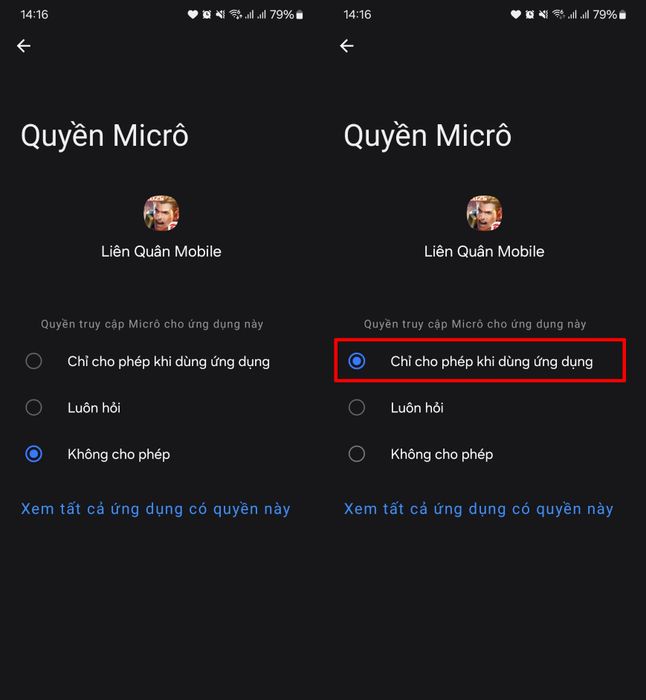
Task: Select 'Luôn hỏi' on right screen
Action: coord(480,408)
